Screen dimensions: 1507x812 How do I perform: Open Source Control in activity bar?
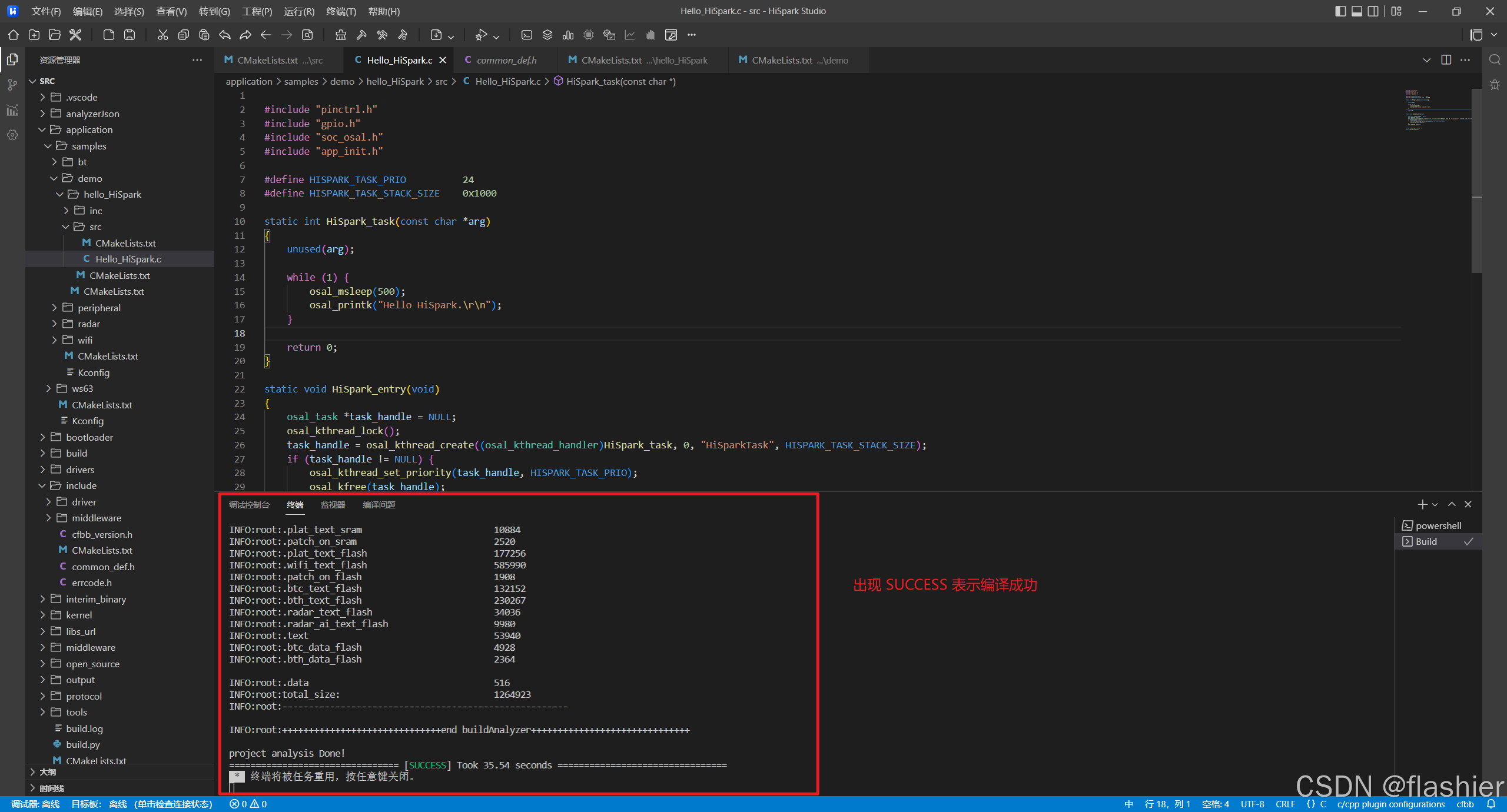[12, 85]
